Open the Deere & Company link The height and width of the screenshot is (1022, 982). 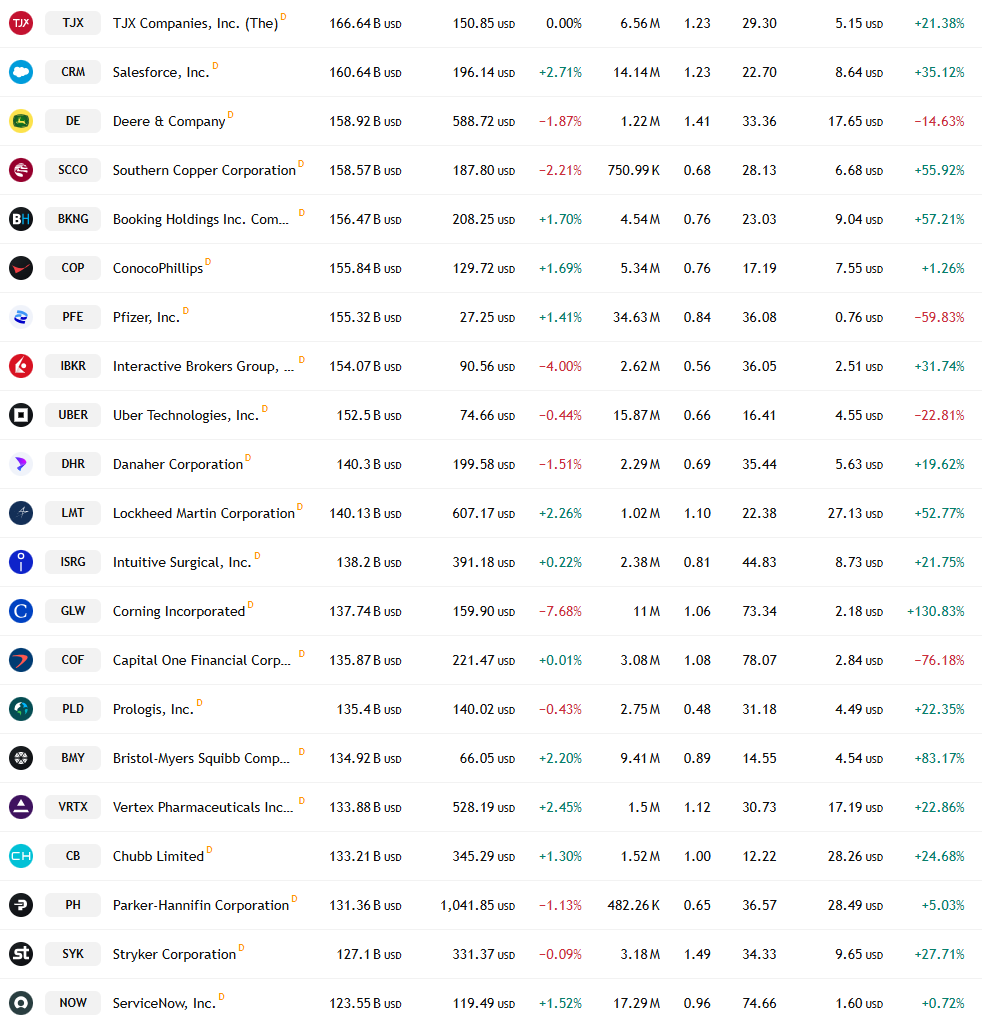coord(169,121)
